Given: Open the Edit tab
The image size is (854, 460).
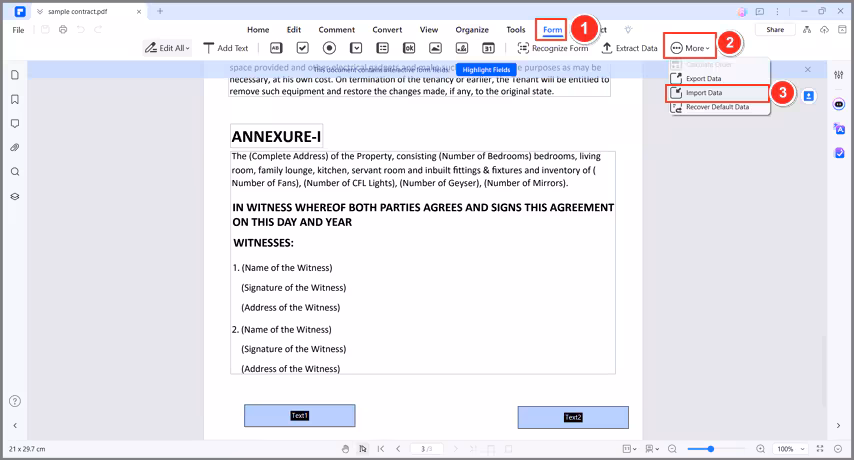Looking at the screenshot, I should pos(294,30).
